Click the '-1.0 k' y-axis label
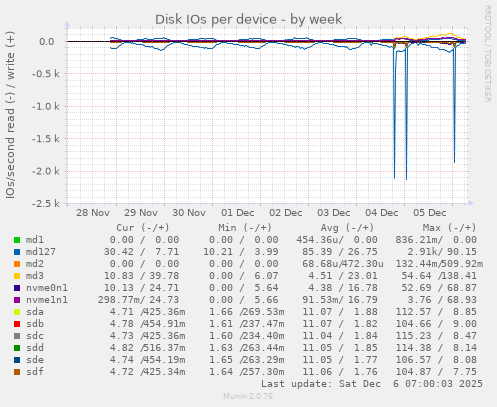 pyautogui.click(x=45, y=107)
